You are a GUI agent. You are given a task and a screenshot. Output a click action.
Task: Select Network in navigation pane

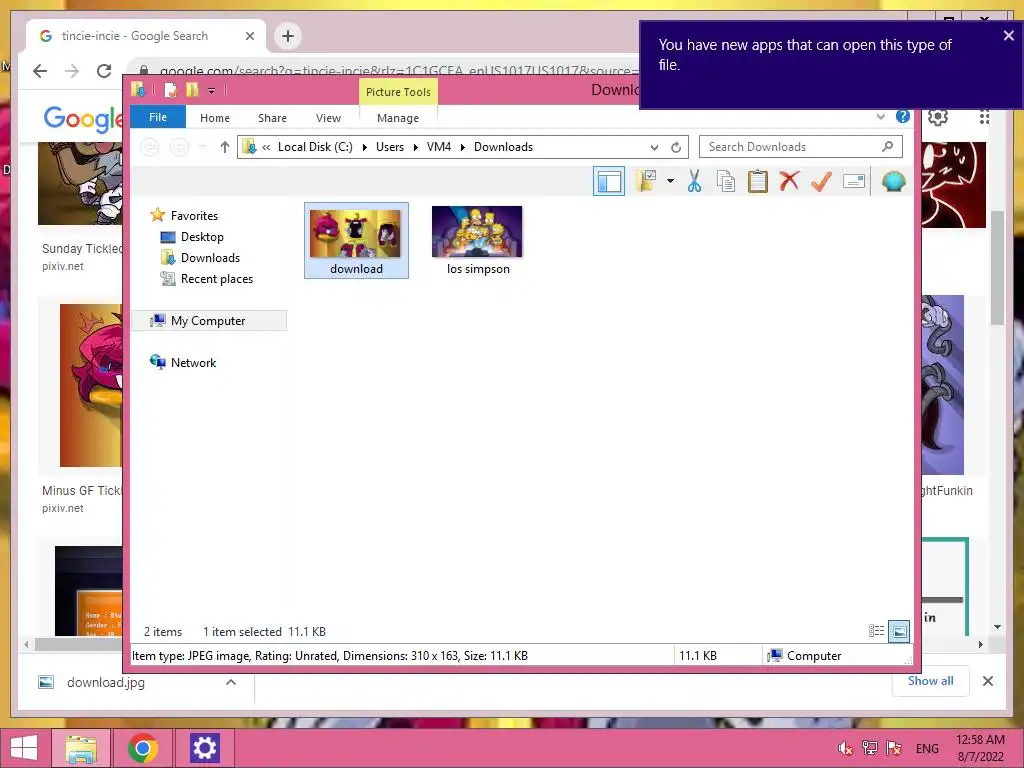tap(193, 362)
